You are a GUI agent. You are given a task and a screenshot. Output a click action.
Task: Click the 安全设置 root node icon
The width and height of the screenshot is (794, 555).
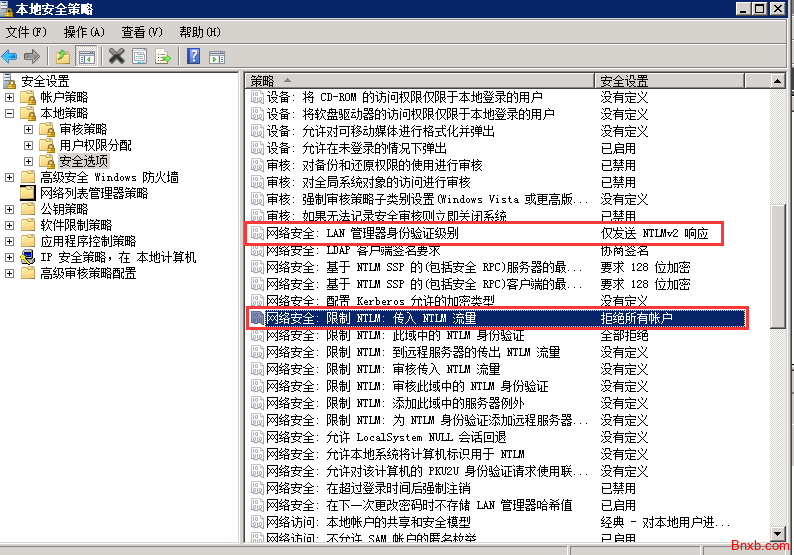(x=10, y=81)
